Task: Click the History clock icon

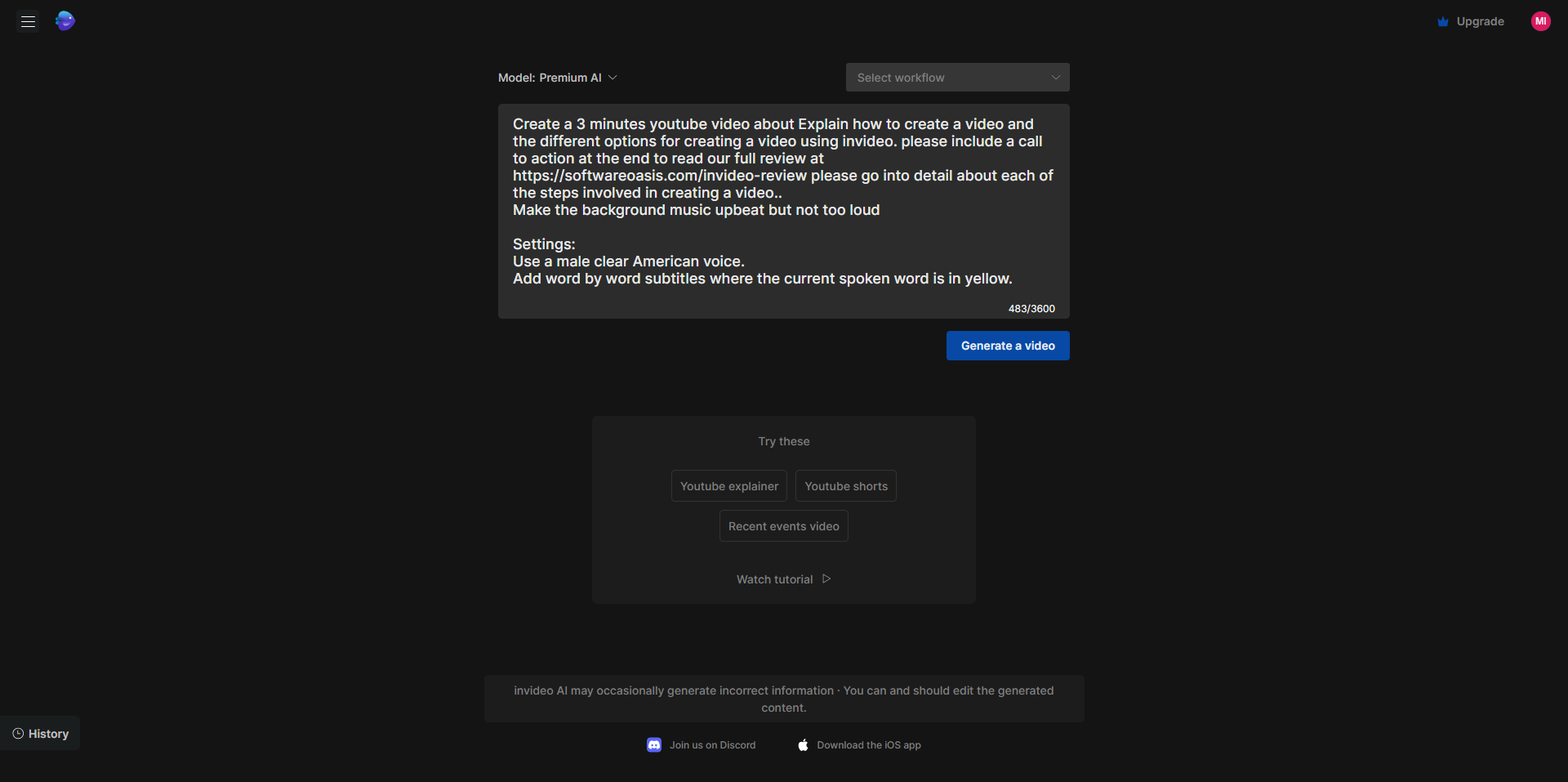Action: [x=18, y=734]
